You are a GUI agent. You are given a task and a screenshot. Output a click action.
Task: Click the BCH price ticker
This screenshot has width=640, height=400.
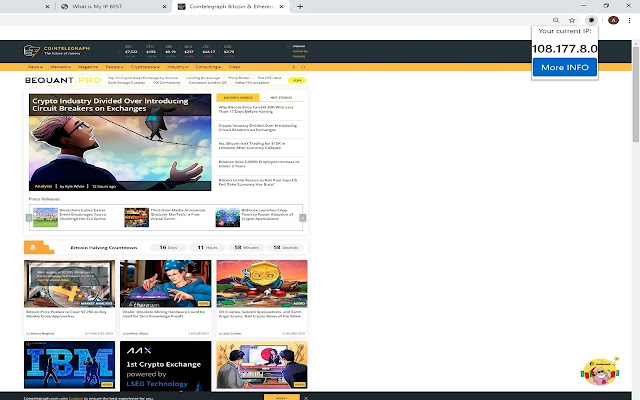pyautogui.click(x=189, y=51)
